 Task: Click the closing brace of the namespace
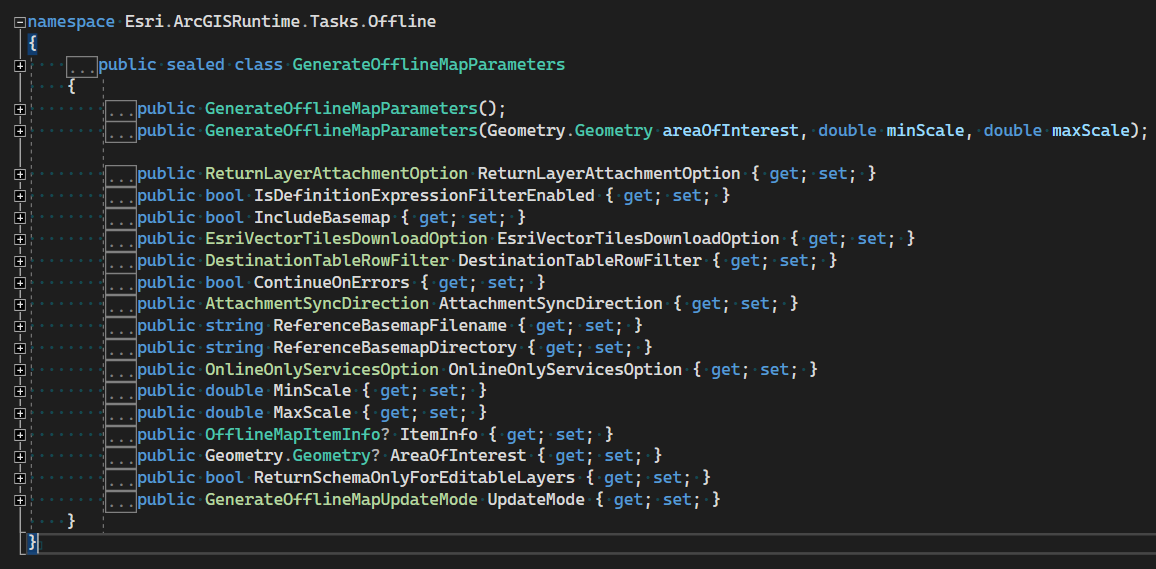[32, 544]
